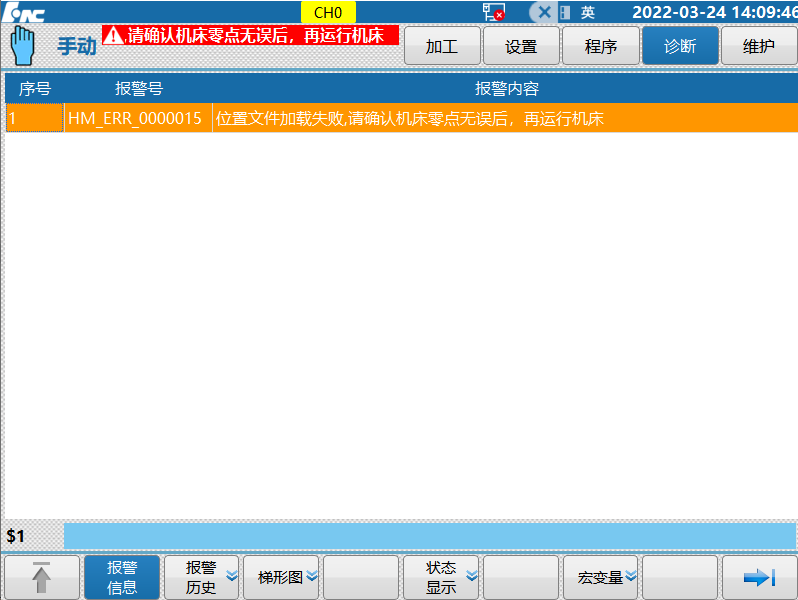Click the network disconnected status icon
Image resolution: width=798 pixels, height=600 pixels.
pos(493,12)
